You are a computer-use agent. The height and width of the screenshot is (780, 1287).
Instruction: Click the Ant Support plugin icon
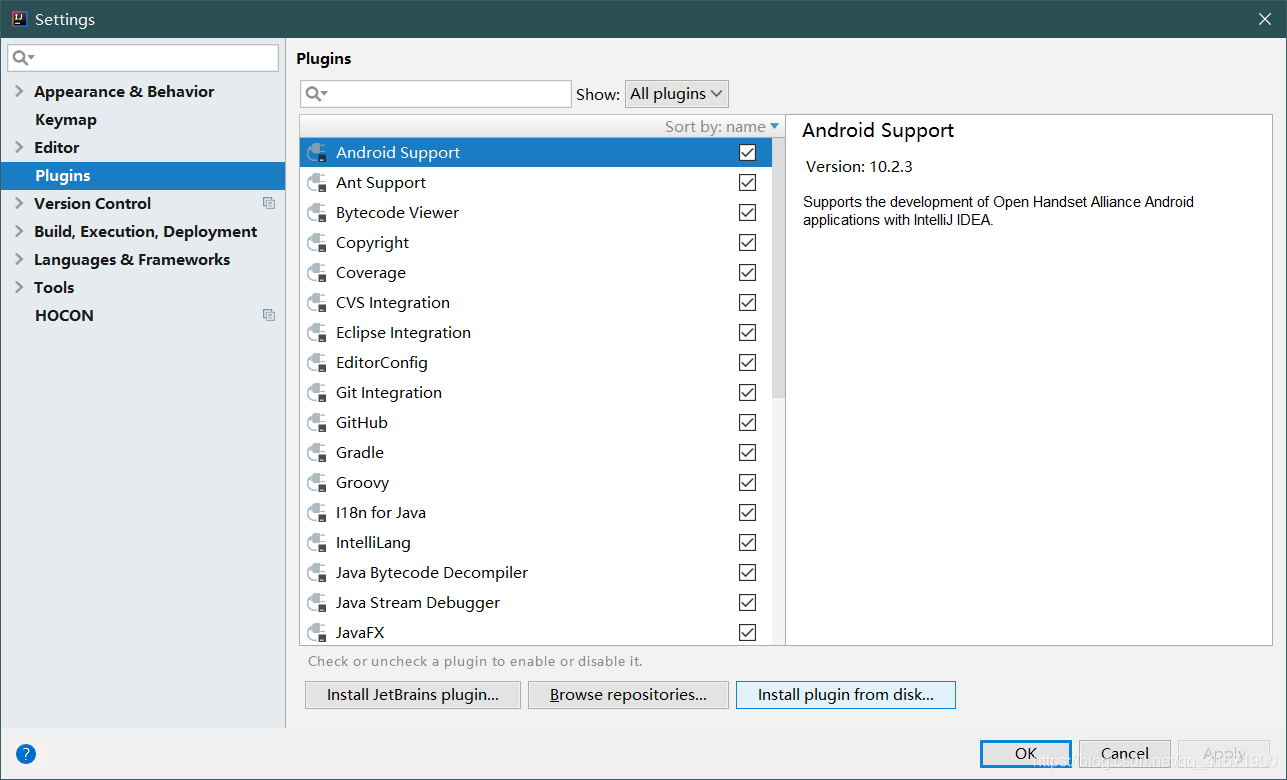[318, 183]
